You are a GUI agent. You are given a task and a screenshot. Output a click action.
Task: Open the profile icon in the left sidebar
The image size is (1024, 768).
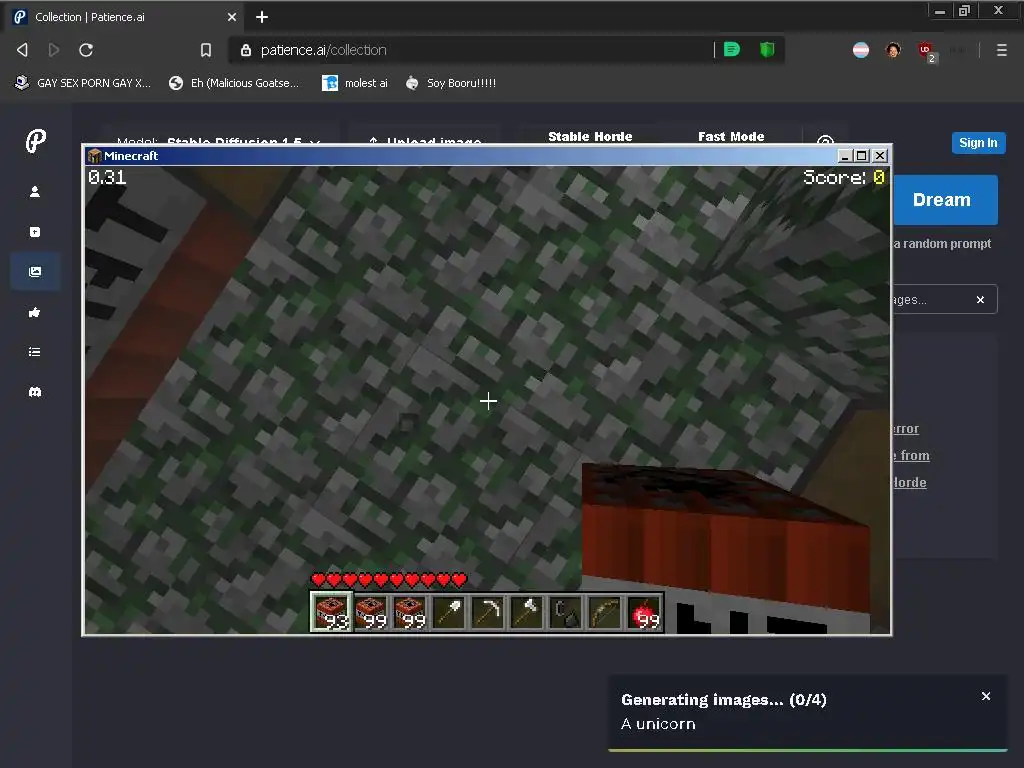[x=35, y=191]
